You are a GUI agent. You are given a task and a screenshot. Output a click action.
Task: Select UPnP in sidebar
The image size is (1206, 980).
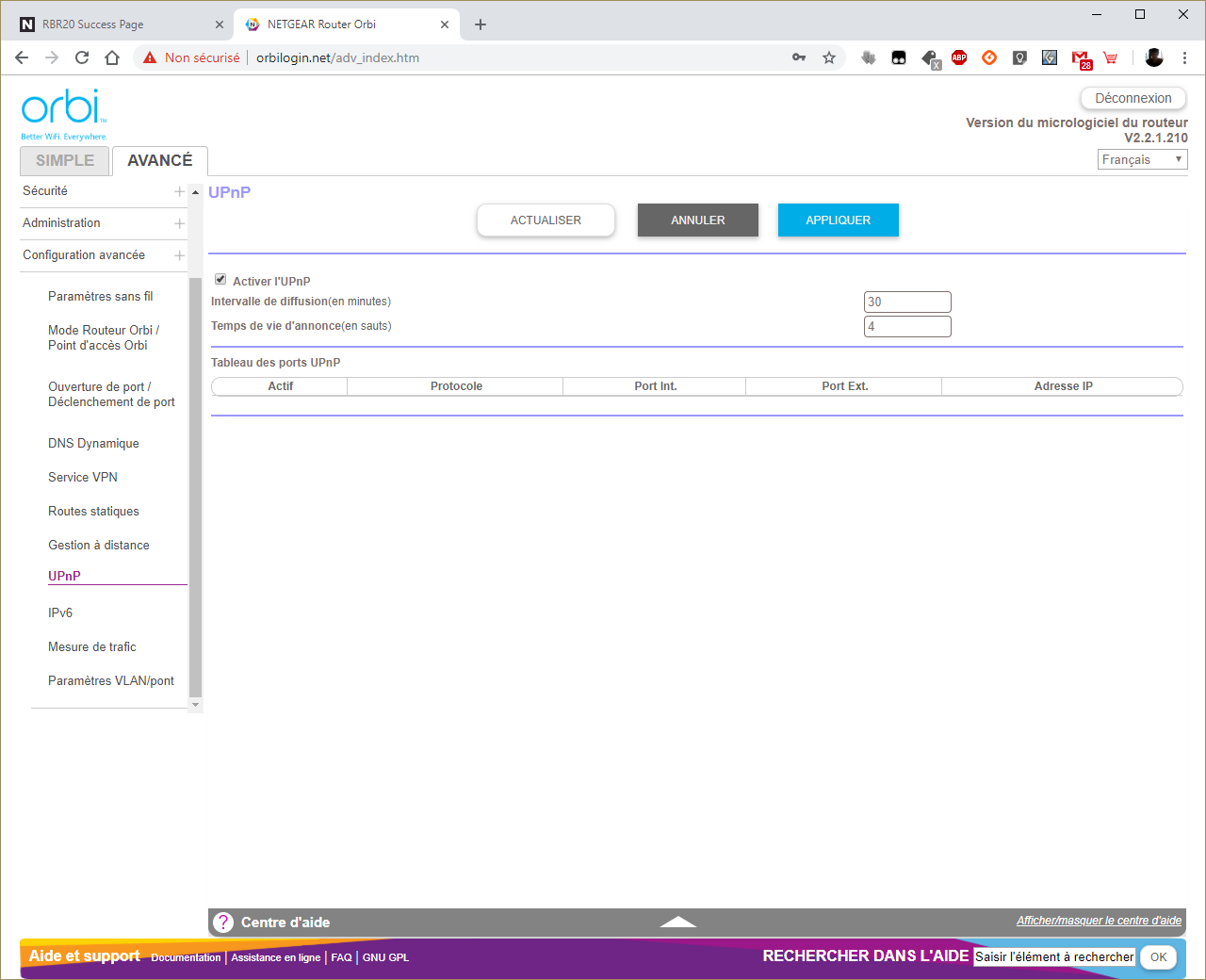[x=64, y=576]
